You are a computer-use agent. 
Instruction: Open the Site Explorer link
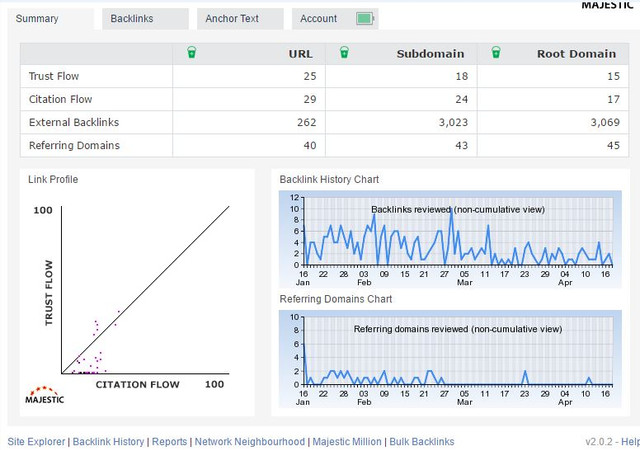pyautogui.click(x=36, y=441)
